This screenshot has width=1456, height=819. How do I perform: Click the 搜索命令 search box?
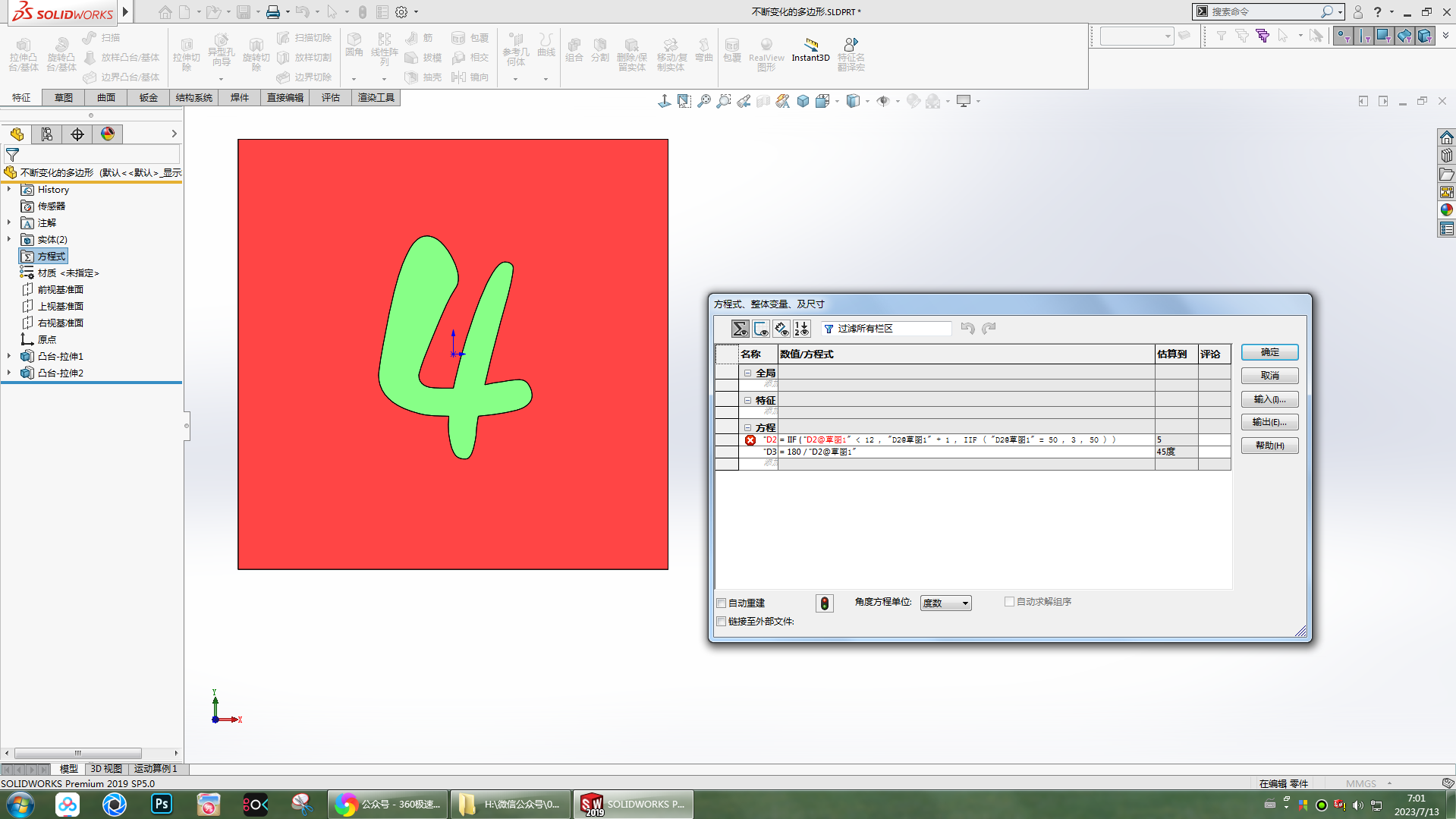[1269, 12]
